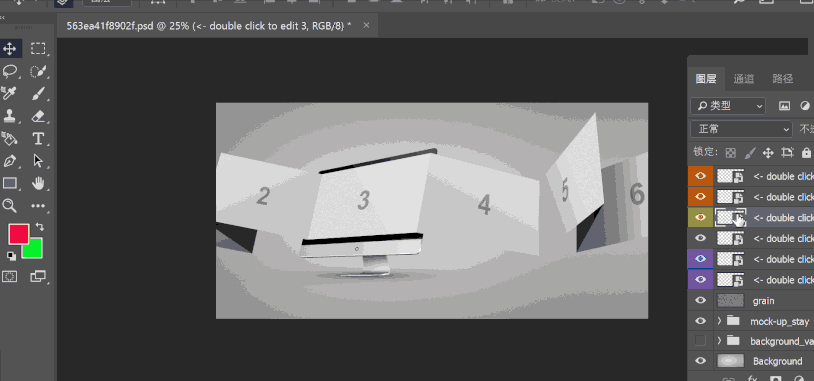Open the 类型 layer filter dropdown

(728, 106)
